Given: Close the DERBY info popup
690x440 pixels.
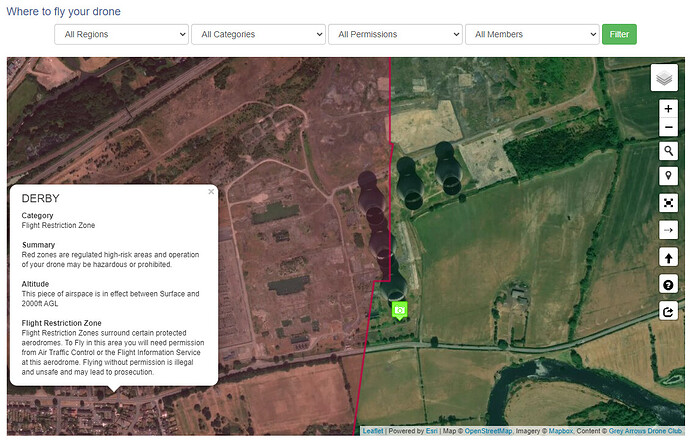Looking at the screenshot, I should point(211,191).
